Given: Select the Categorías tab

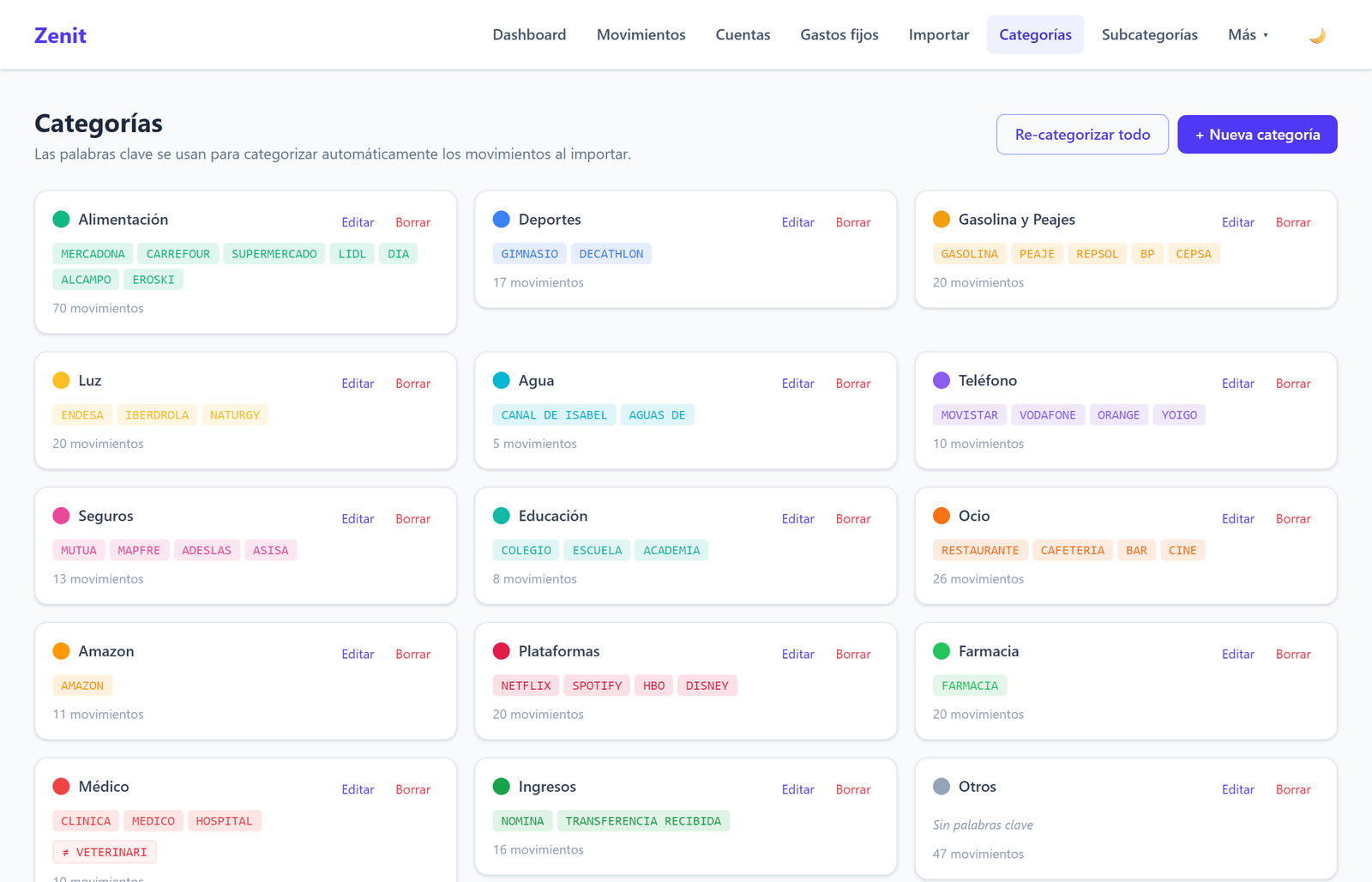Looking at the screenshot, I should 1035,34.
